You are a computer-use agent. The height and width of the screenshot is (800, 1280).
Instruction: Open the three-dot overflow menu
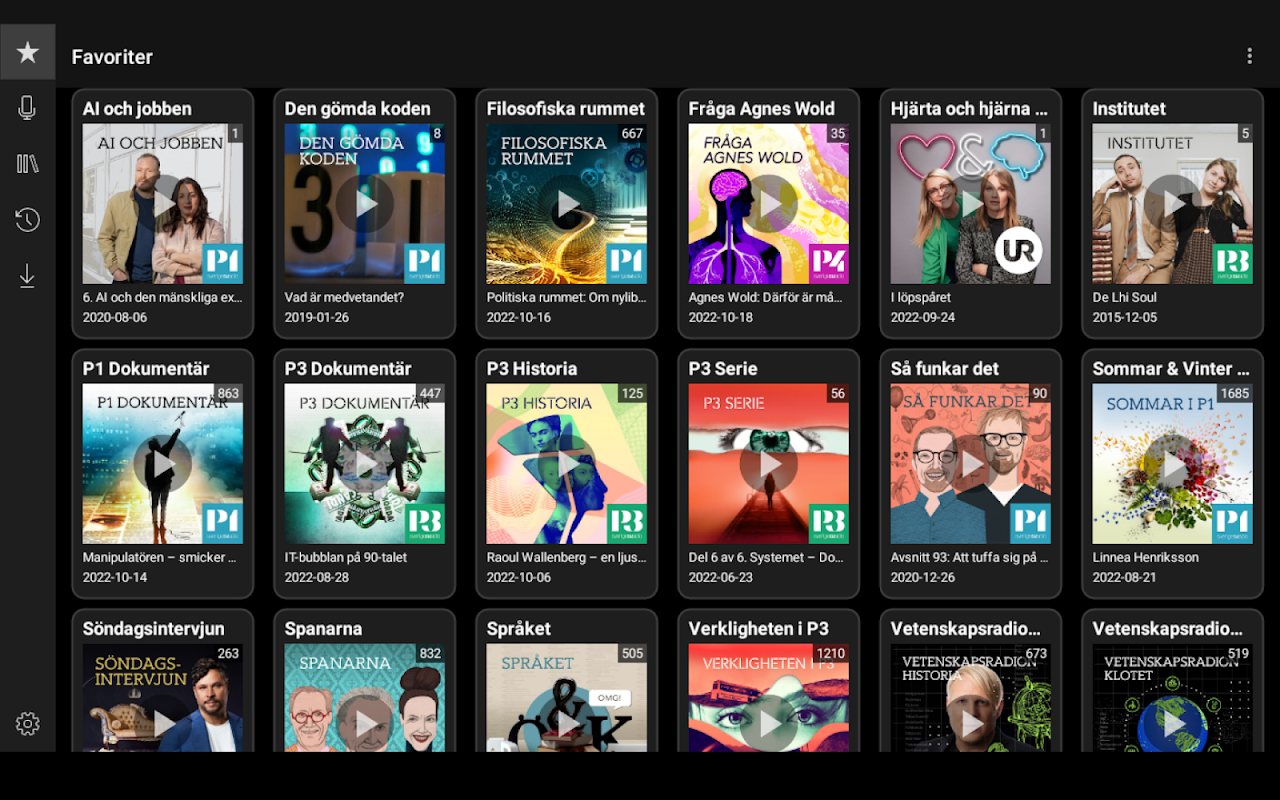pos(1249,56)
